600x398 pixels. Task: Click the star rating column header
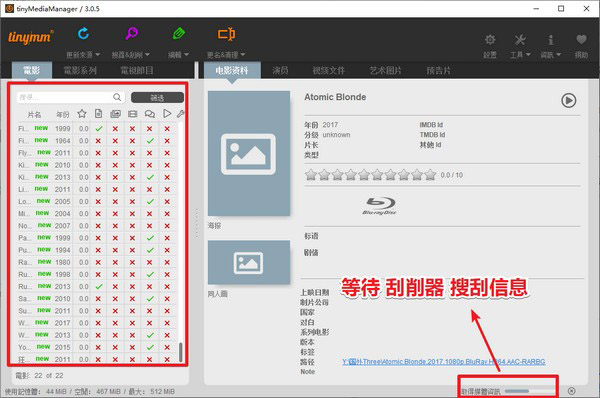(x=82, y=114)
